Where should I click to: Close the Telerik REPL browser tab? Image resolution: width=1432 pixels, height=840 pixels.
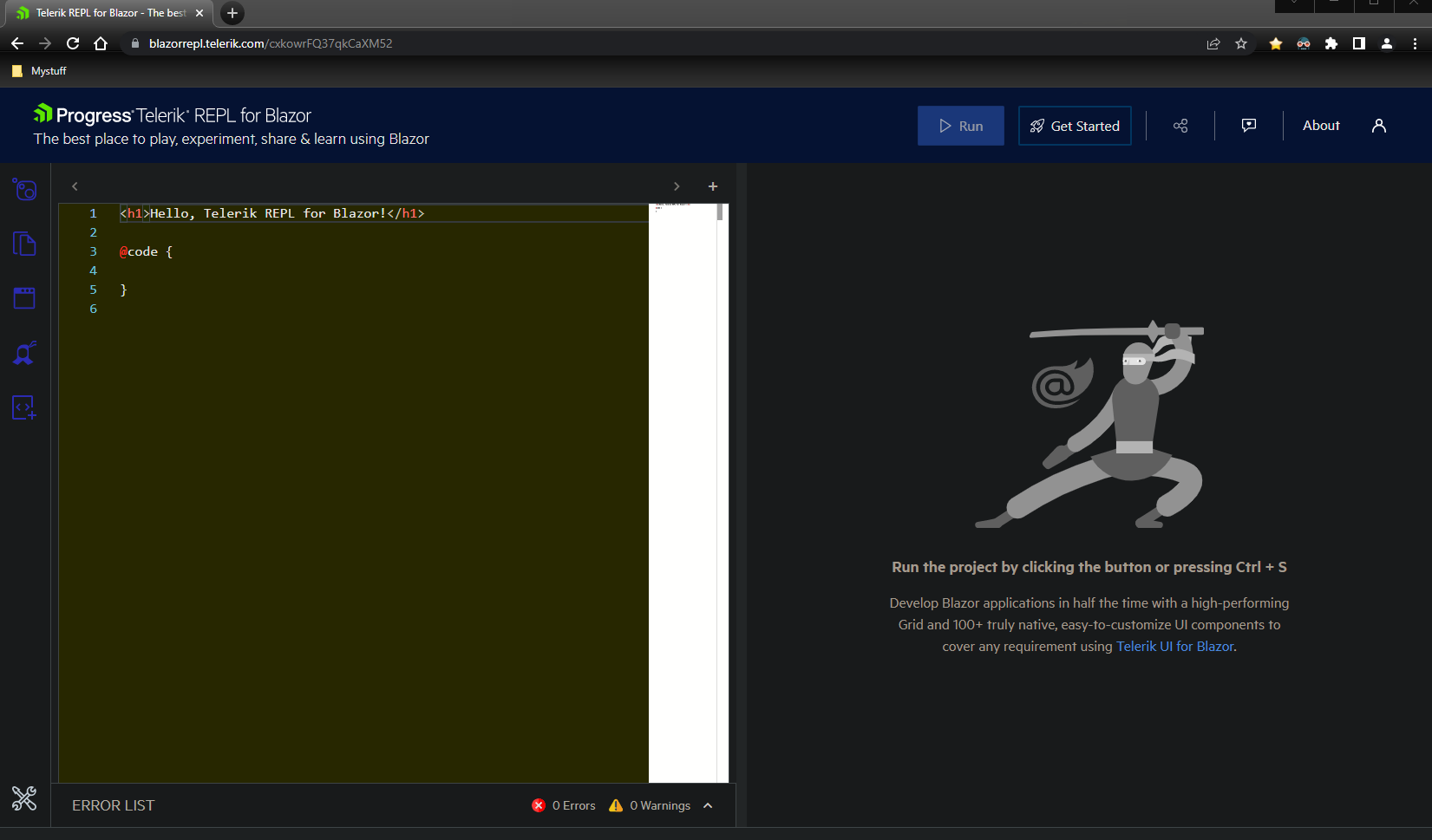pyautogui.click(x=199, y=13)
